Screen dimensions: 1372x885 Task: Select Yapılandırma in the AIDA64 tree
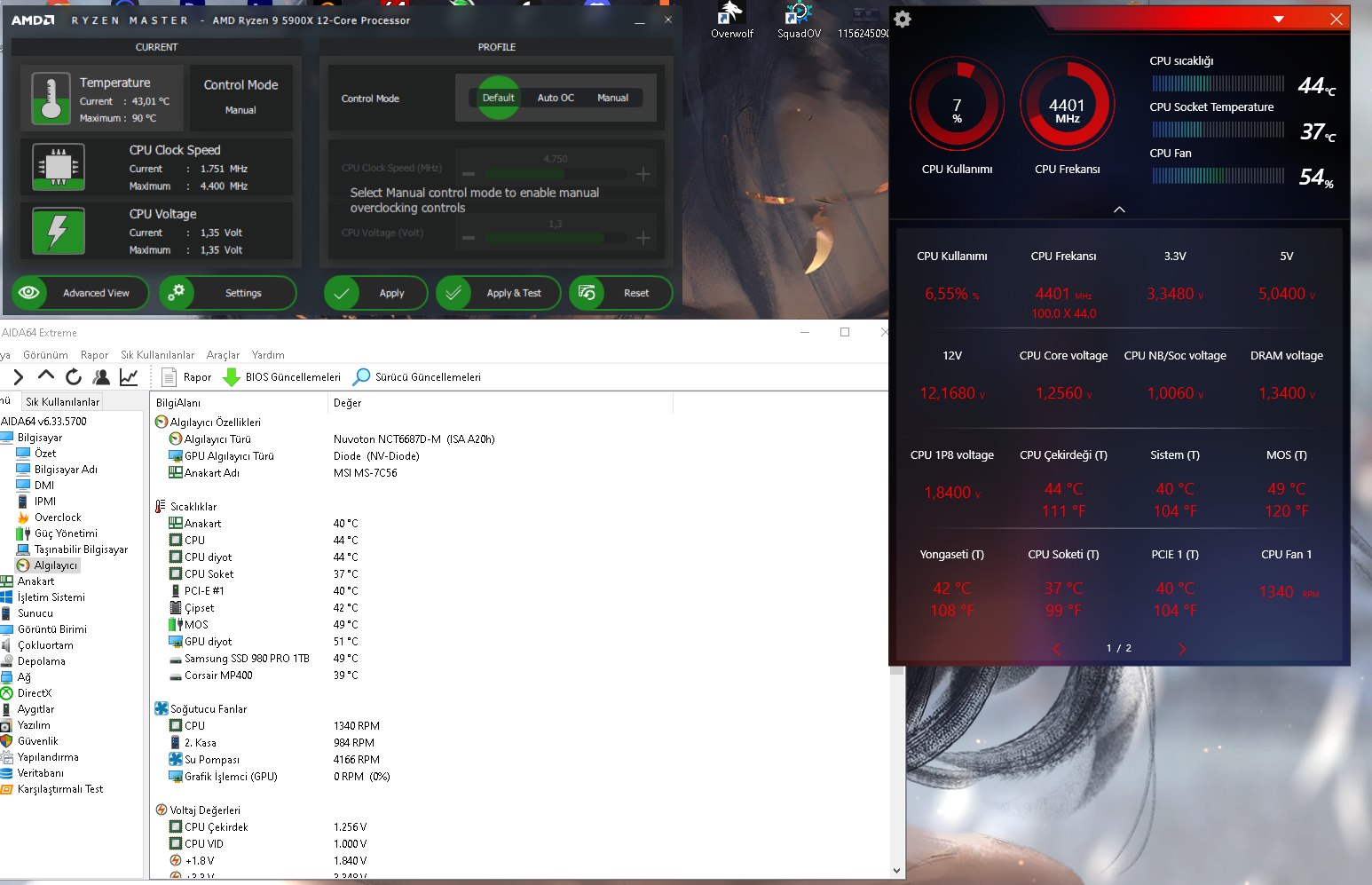(48, 757)
